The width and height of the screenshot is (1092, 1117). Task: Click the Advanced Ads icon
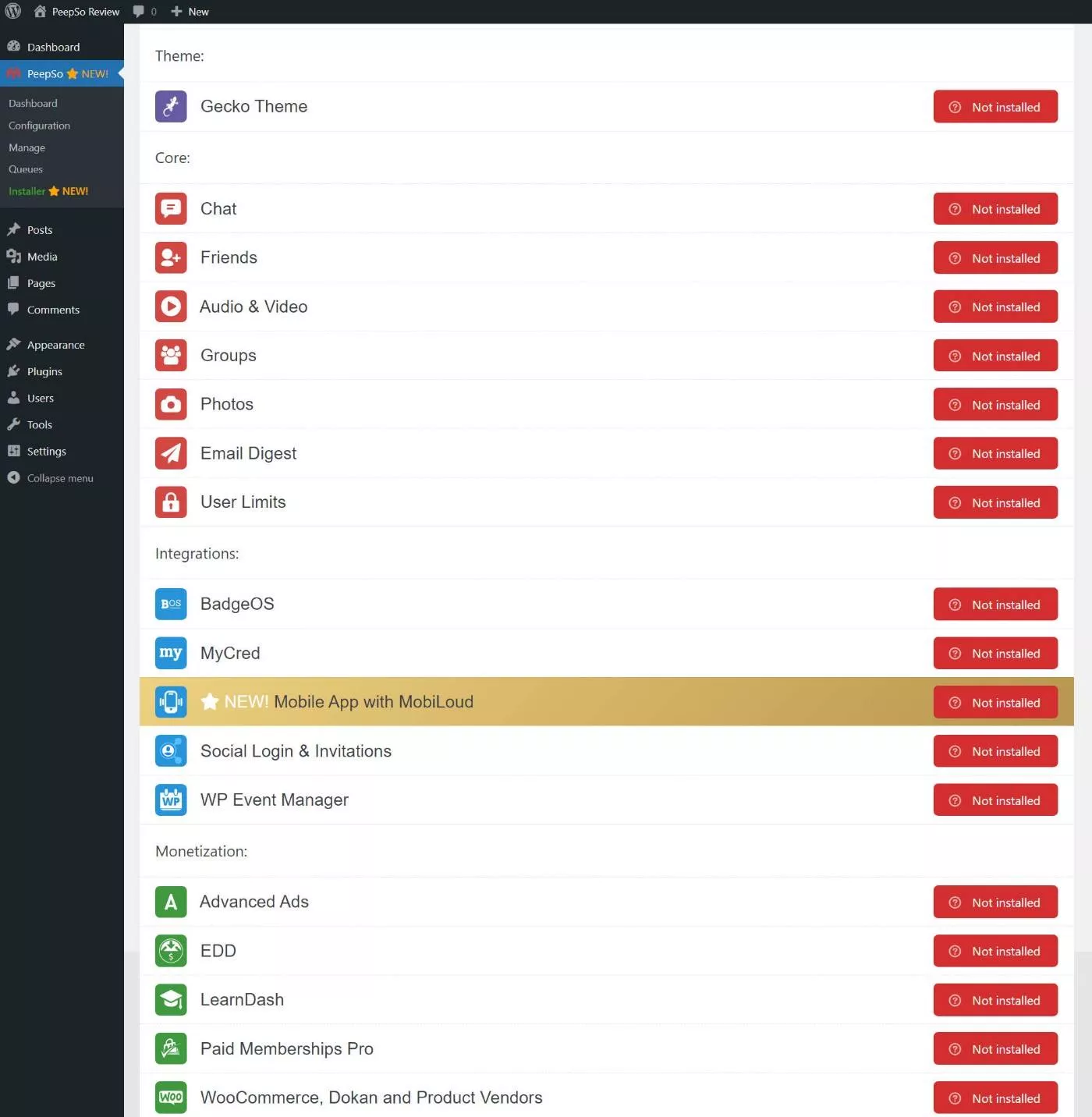click(x=171, y=902)
